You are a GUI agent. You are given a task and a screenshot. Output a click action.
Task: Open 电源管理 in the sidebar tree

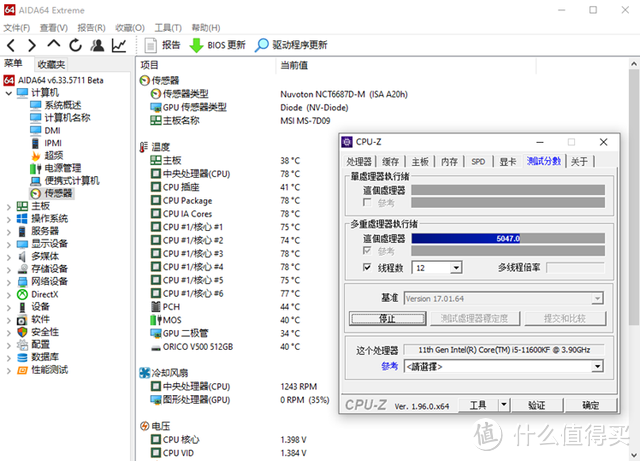(x=63, y=168)
